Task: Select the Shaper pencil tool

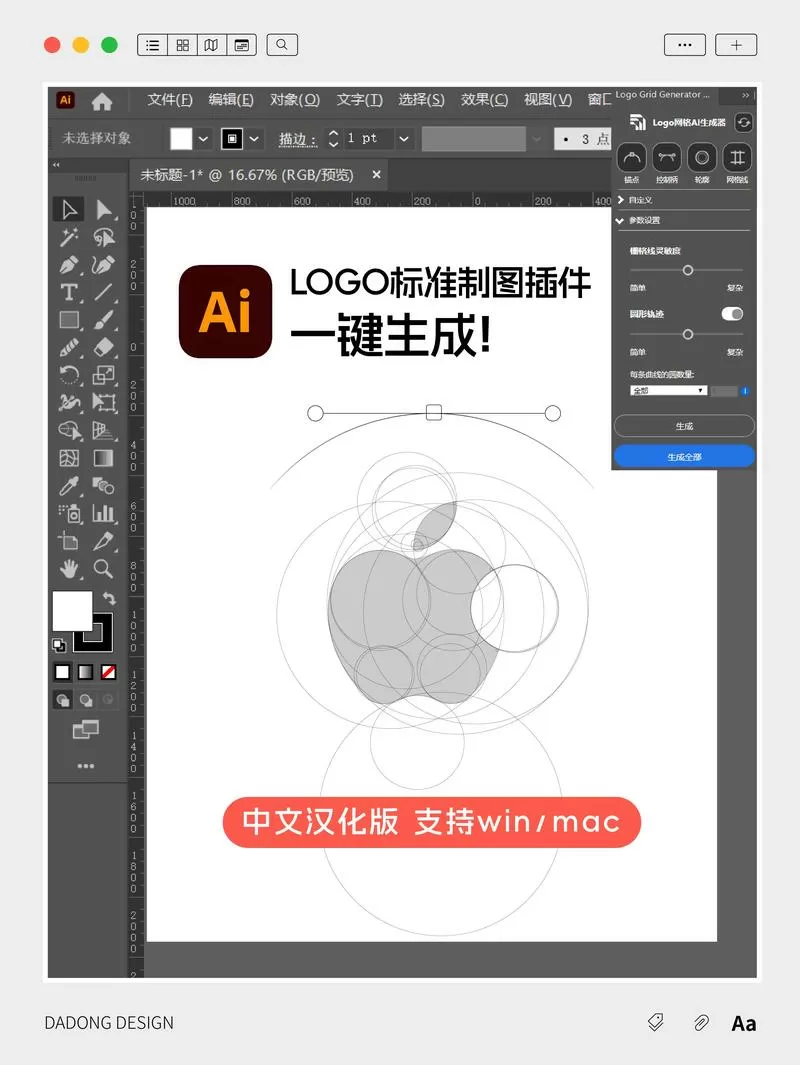Action: [x=69, y=348]
